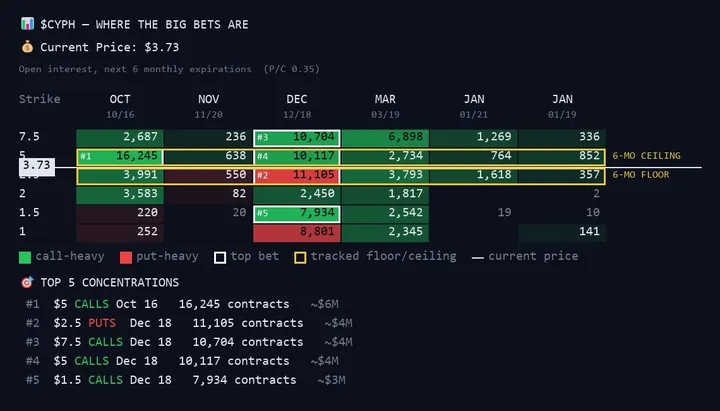Select Top 5 entry $2.5 PUTS Dec 18
Screen dimensions: 720x411
click(x=189, y=323)
